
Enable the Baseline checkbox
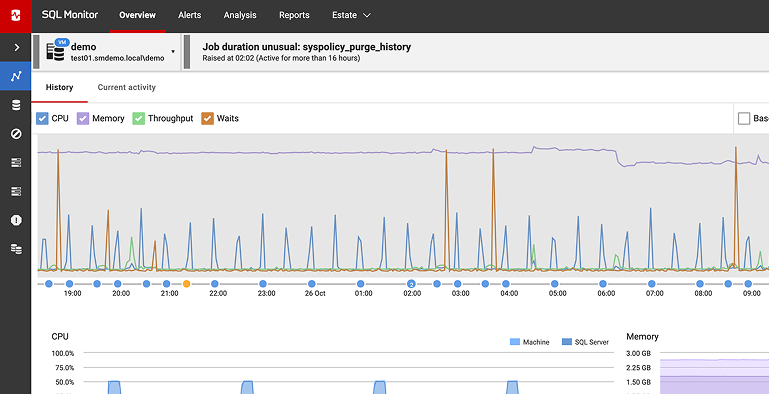click(x=744, y=118)
